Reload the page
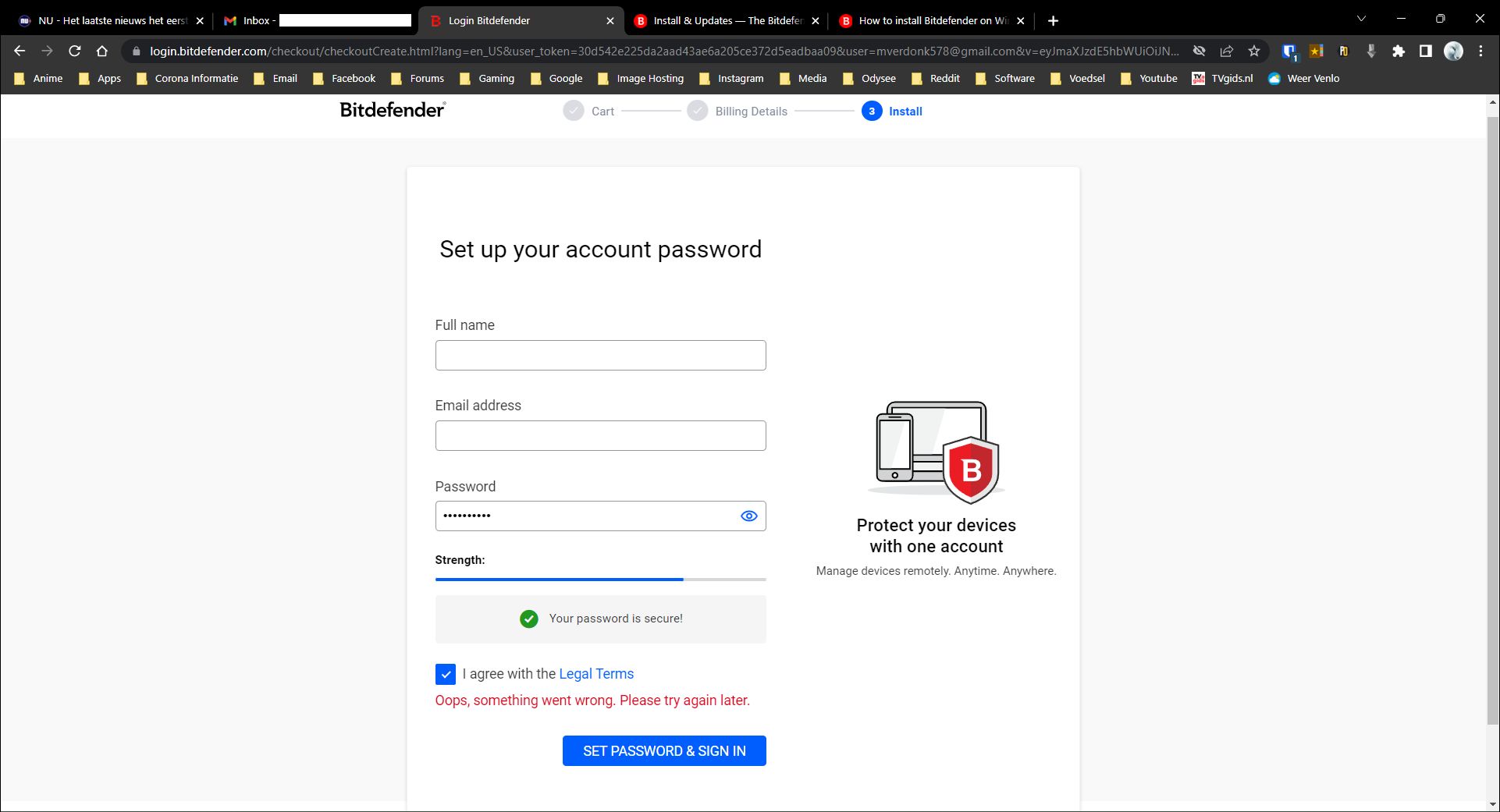 75,51
